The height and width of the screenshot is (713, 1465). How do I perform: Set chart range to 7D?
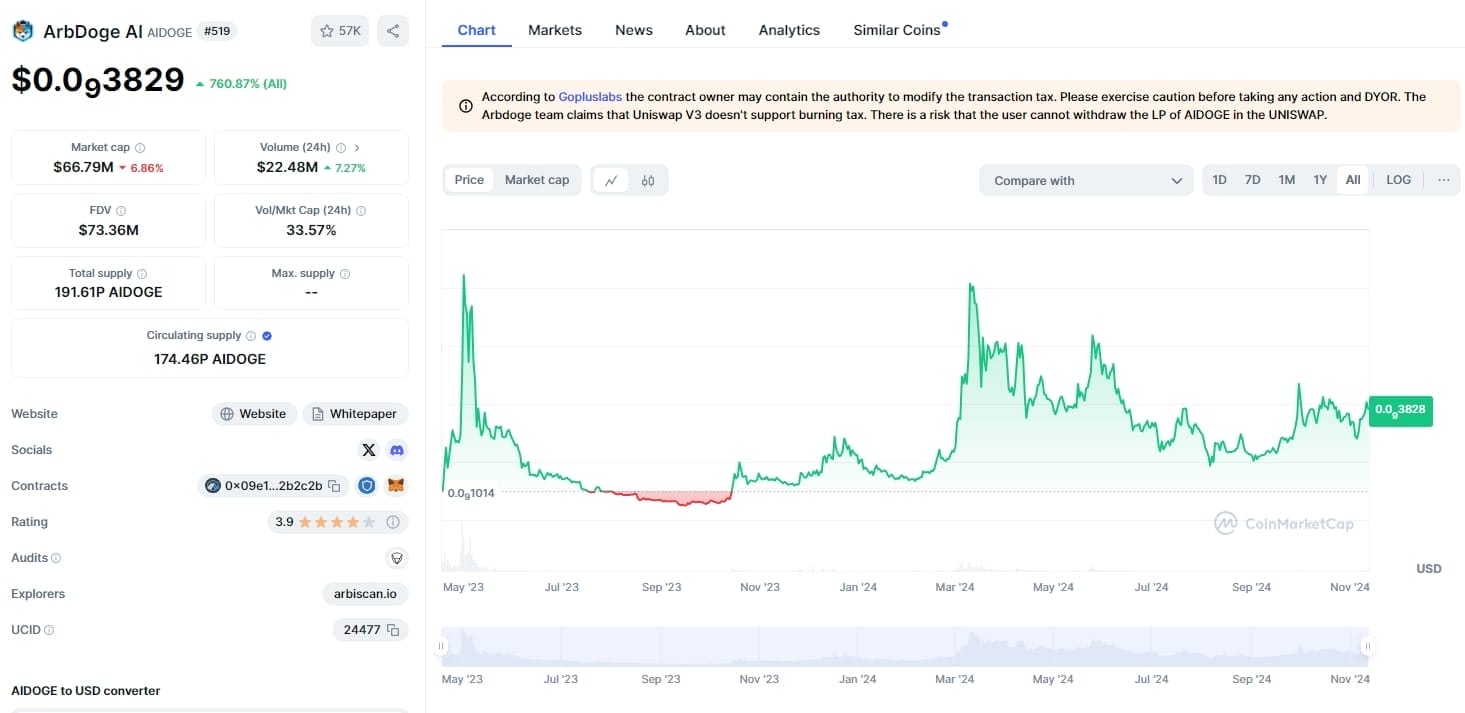point(1252,180)
